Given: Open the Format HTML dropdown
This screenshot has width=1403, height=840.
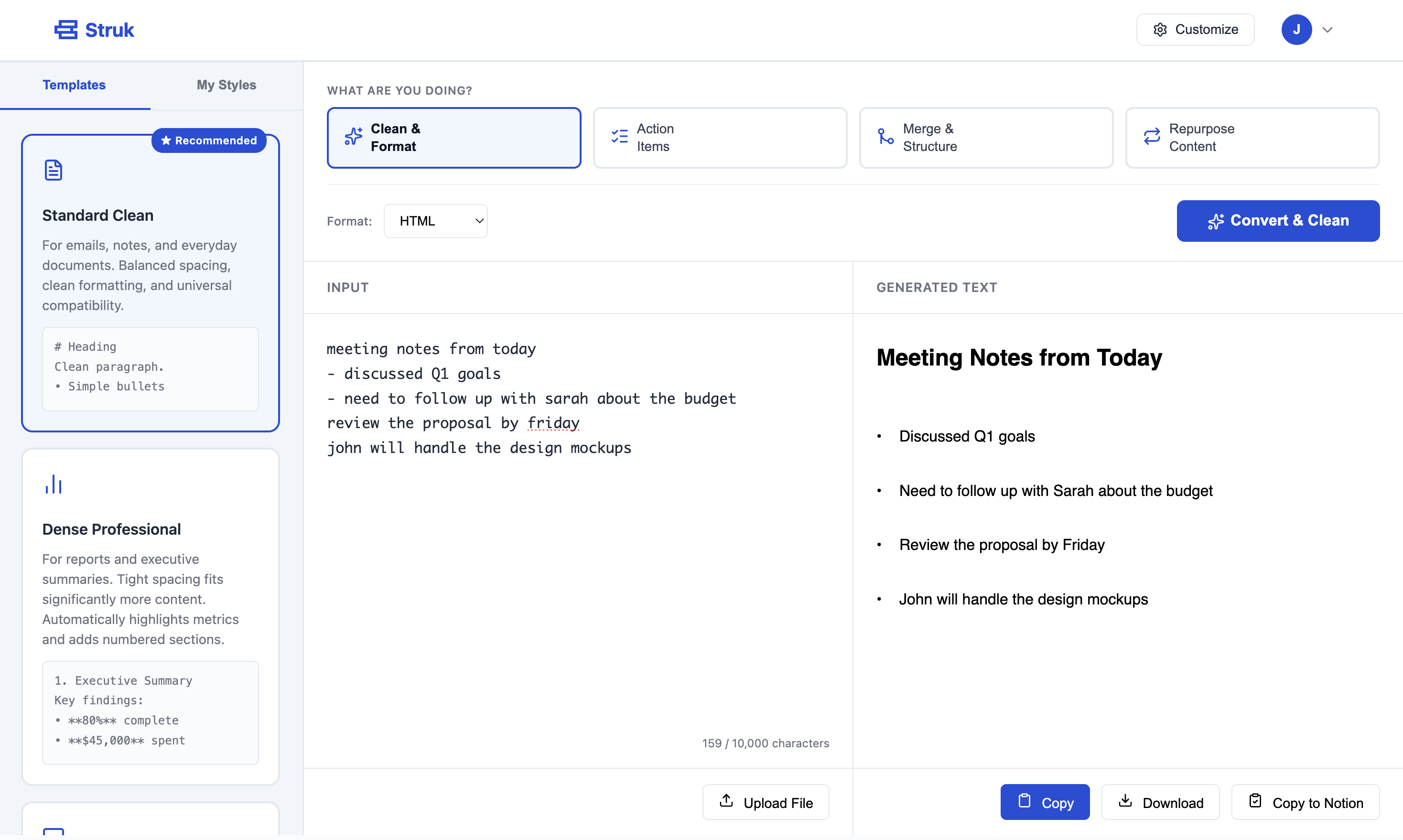Looking at the screenshot, I should pos(435,221).
